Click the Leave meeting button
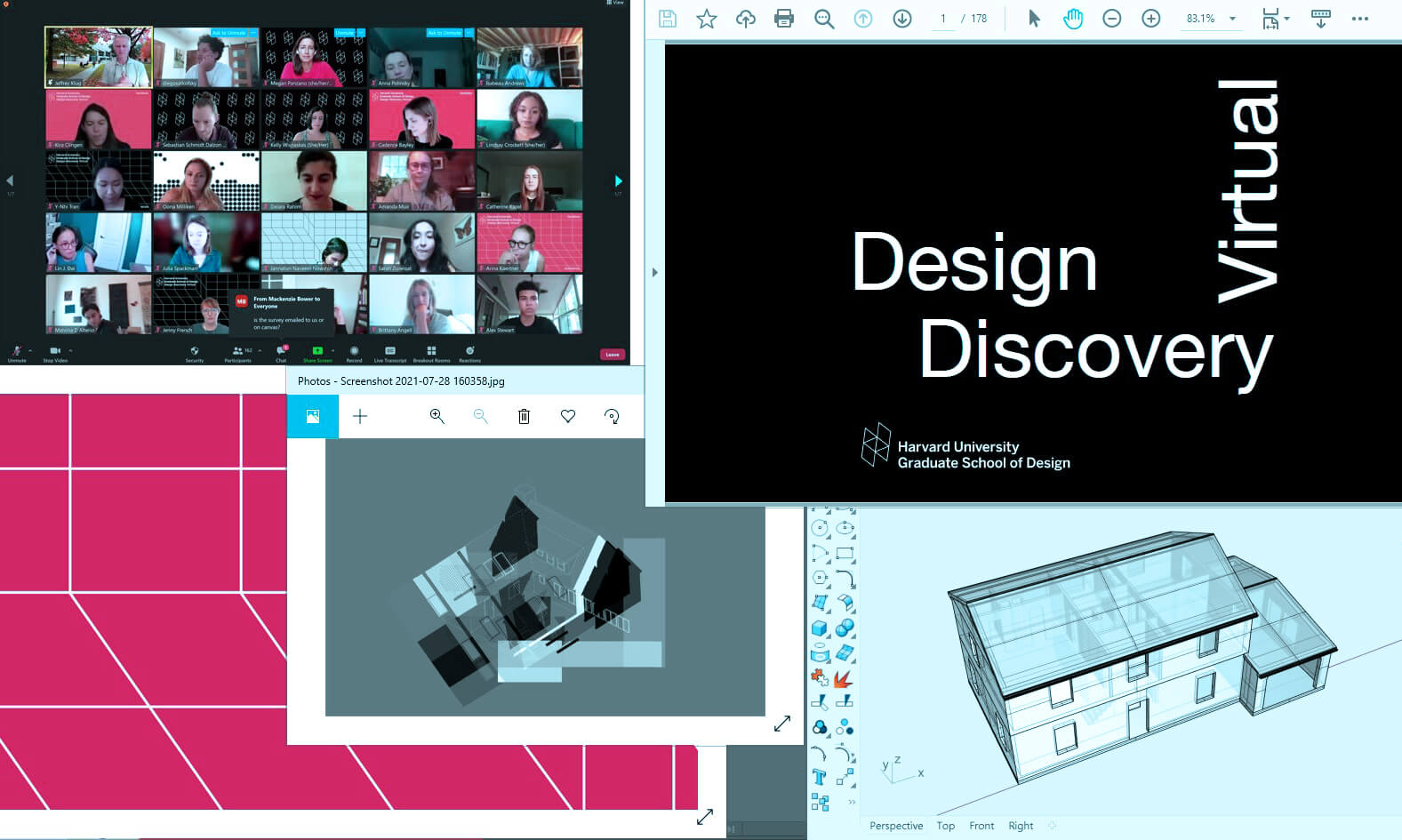Screen dimensions: 1402x840 613,355
